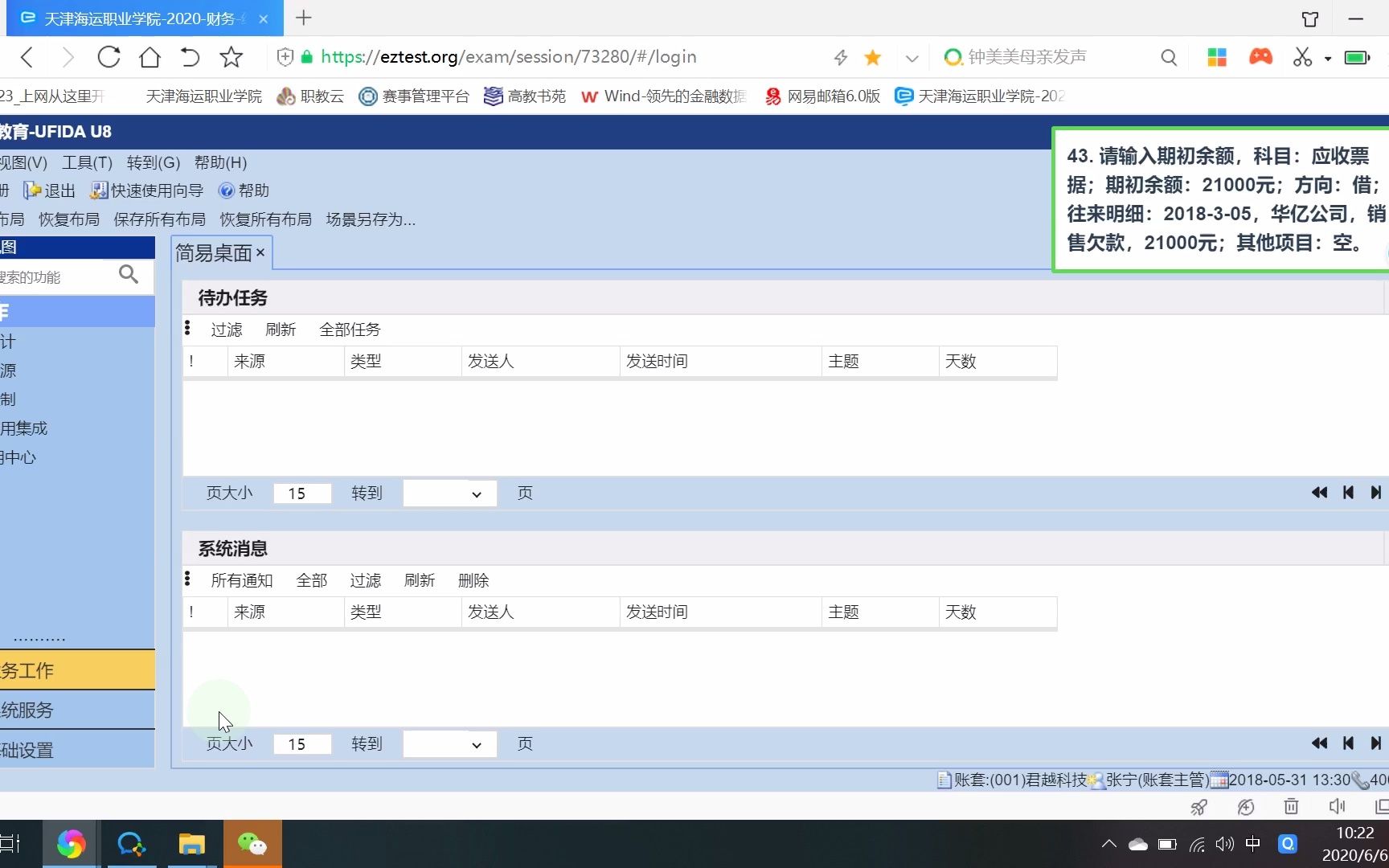The width and height of the screenshot is (1389, 868).
Task: Click the orange favorite star in address bar
Action: coord(873,57)
